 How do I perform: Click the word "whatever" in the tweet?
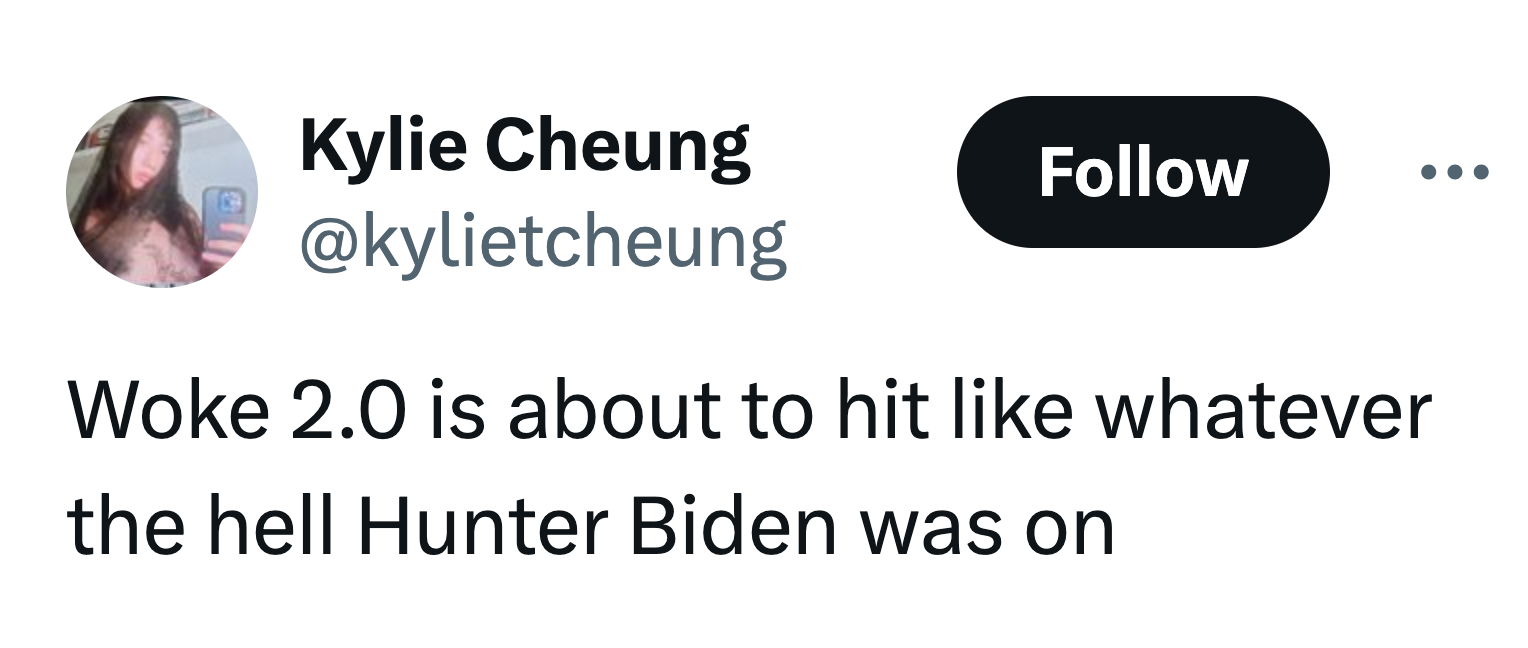[x=1263, y=411]
